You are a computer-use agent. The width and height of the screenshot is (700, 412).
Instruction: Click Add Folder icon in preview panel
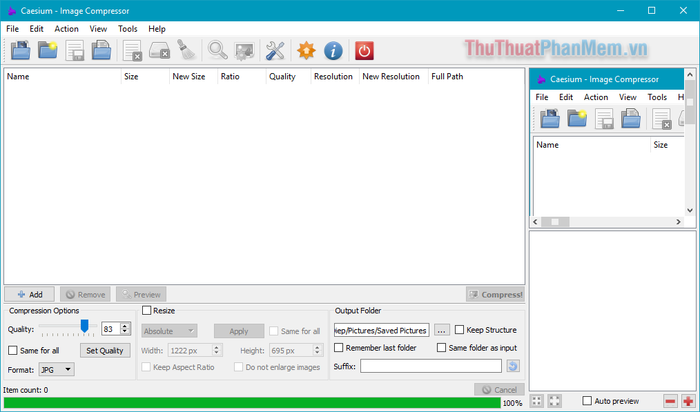point(577,119)
